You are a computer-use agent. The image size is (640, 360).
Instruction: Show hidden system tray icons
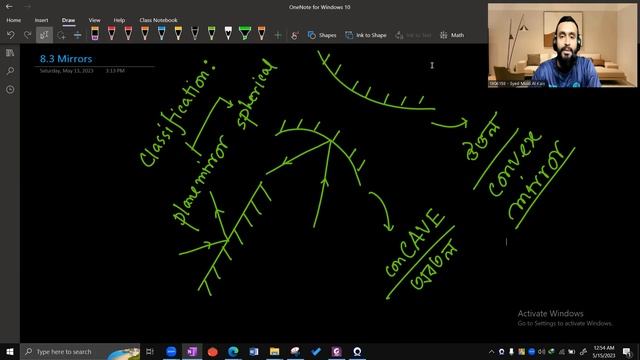(491, 352)
